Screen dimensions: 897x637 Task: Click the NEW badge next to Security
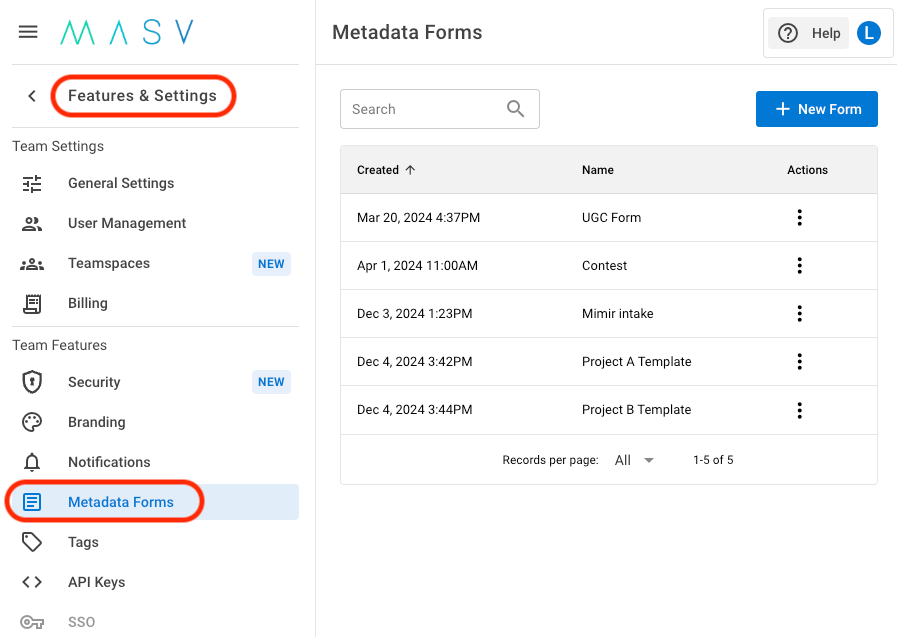(271, 382)
